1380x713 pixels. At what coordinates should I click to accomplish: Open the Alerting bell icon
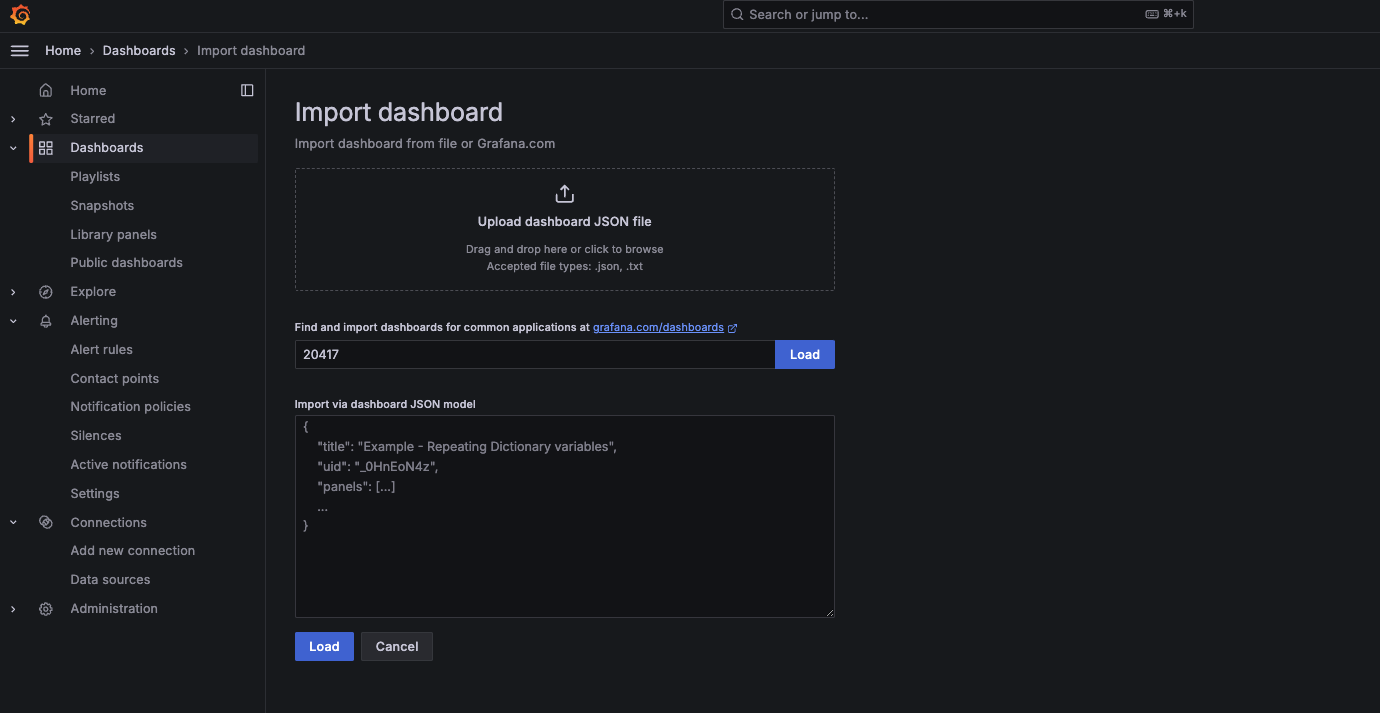tap(45, 320)
